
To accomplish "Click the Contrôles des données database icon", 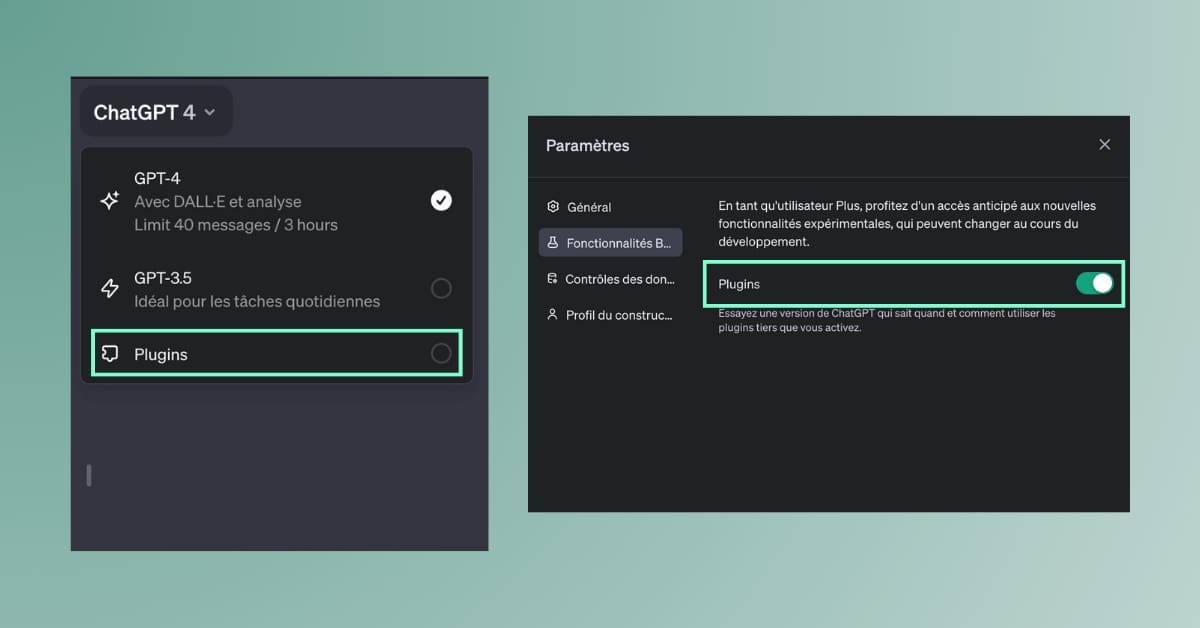I will pyautogui.click(x=553, y=279).
